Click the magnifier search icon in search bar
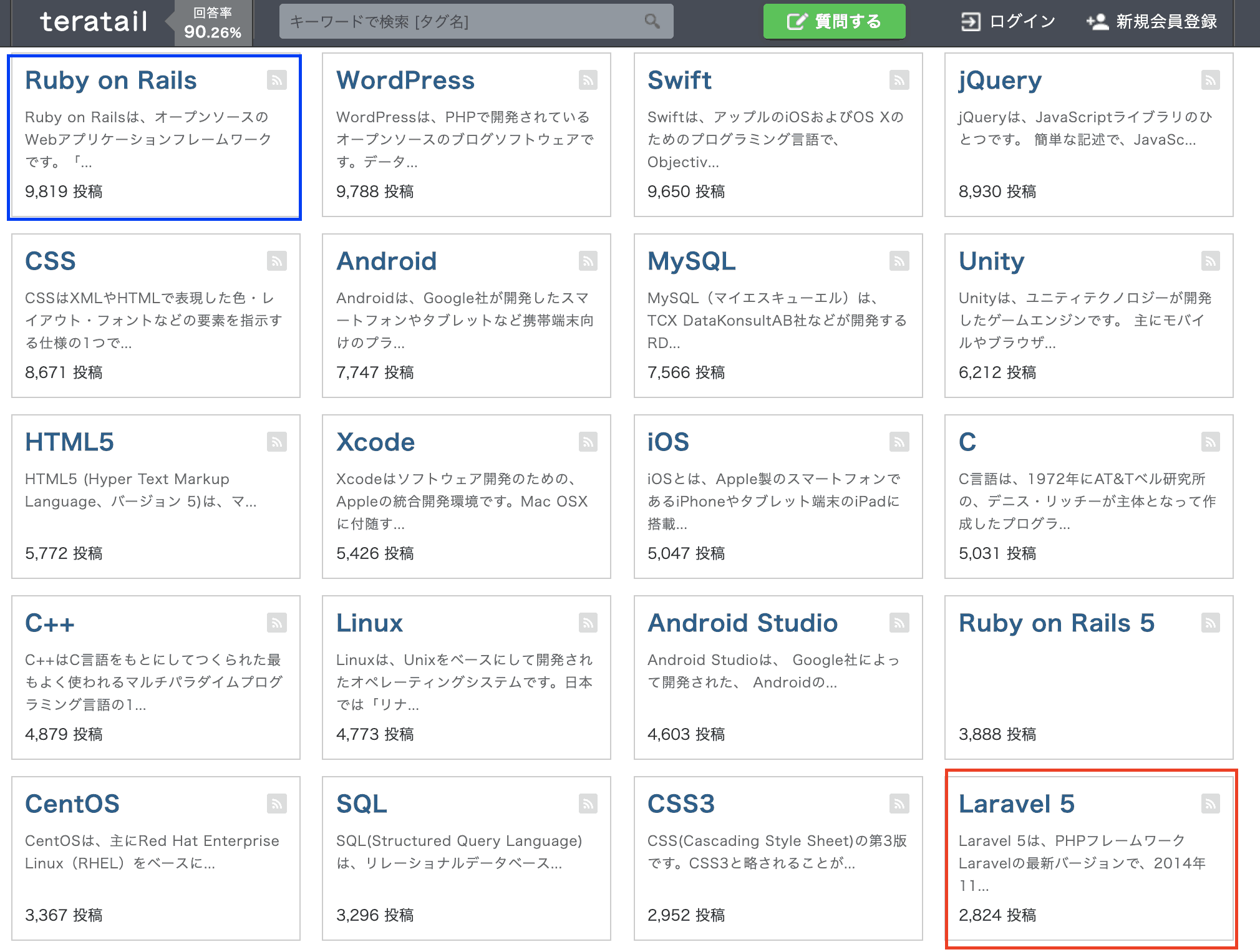The width and height of the screenshot is (1260, 952). 652,22
